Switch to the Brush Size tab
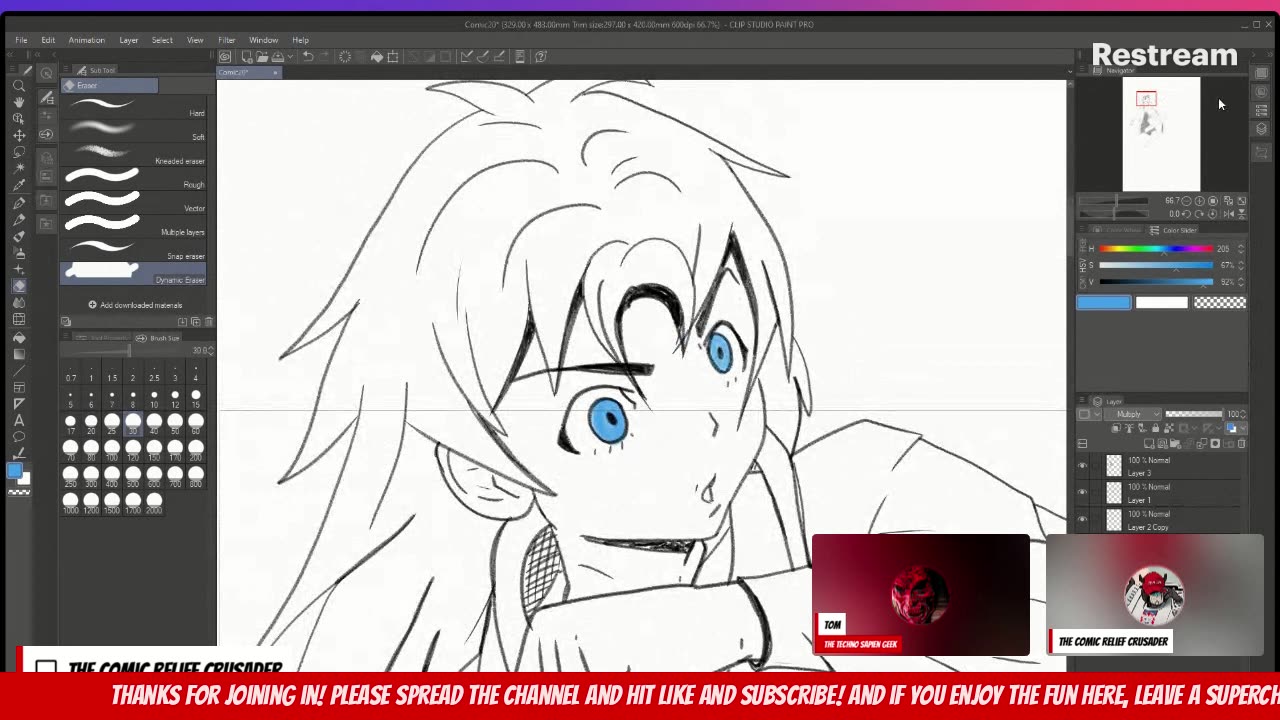Image resolution: width=1280 pixels, height=720 pixels. [x=158, y=338]
